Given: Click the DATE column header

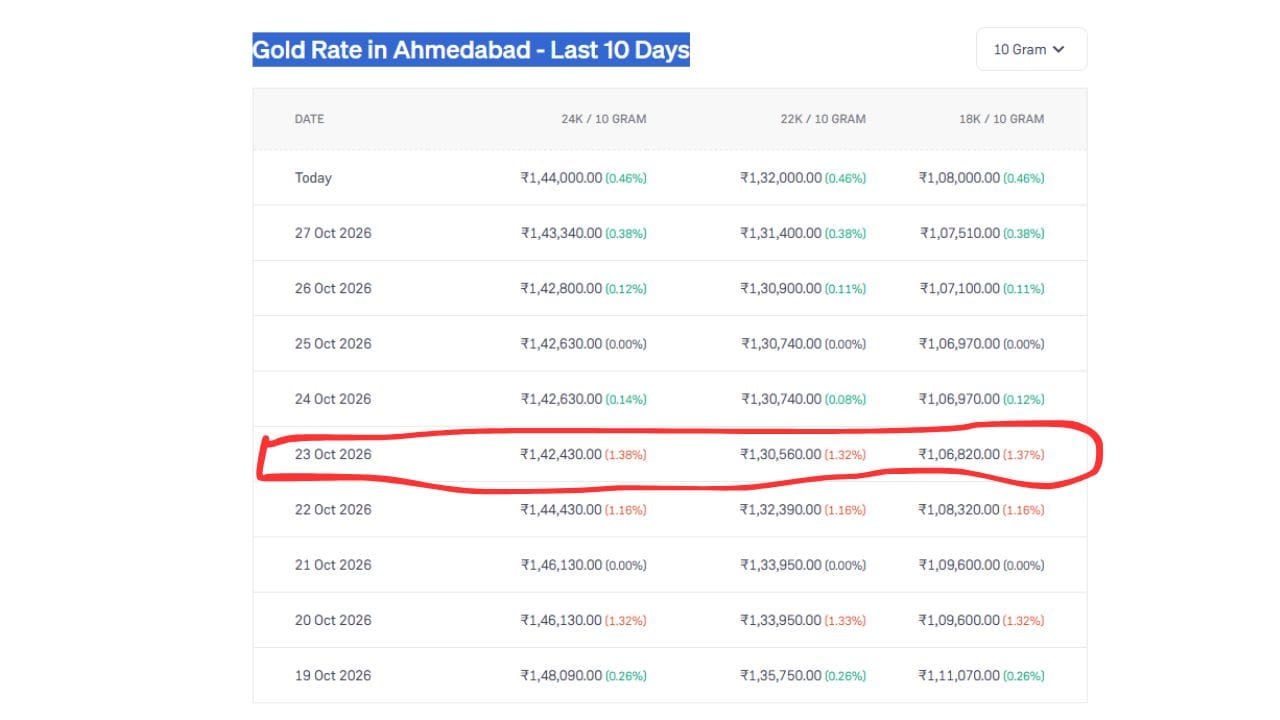Looking at the screenshot, I should (309, 119).
